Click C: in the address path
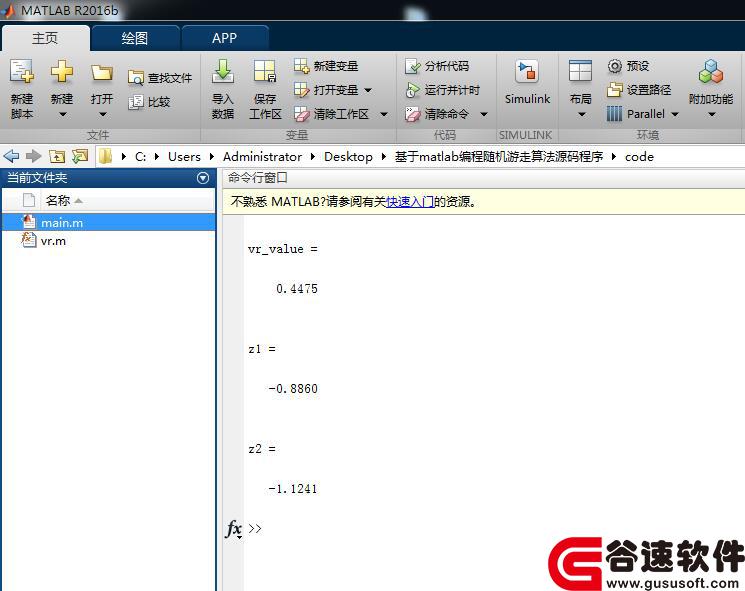This screenshot has width=745, height=591. pos(140,157)
